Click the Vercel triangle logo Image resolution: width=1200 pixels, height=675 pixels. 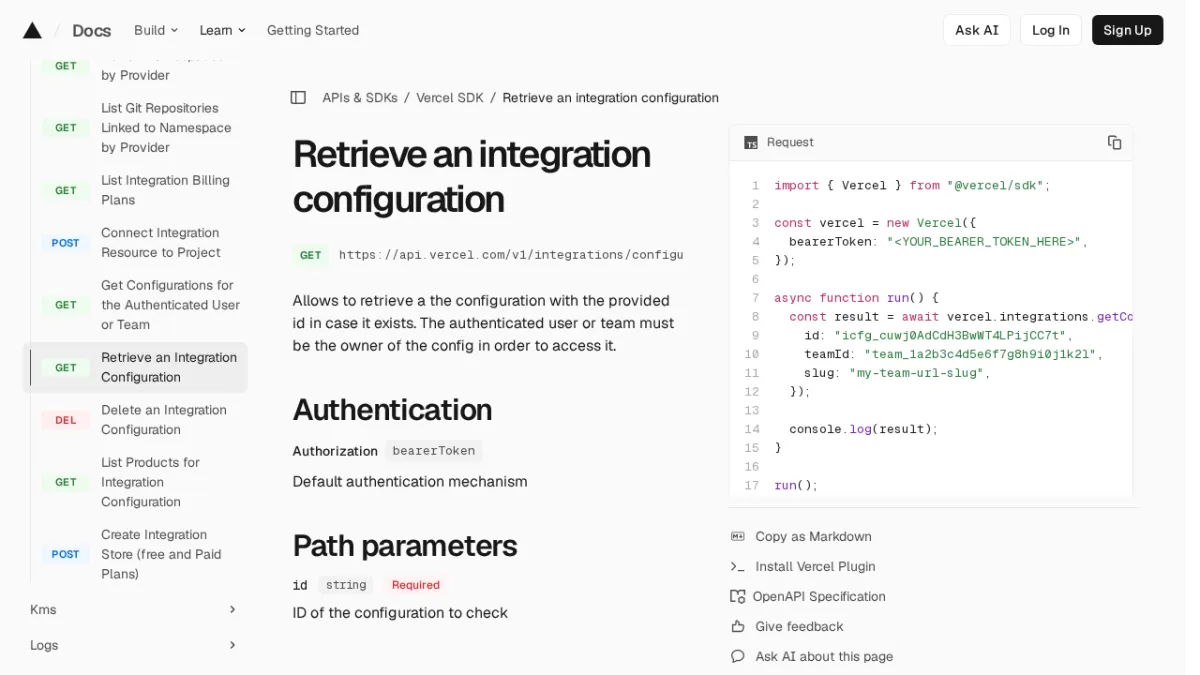32,30
